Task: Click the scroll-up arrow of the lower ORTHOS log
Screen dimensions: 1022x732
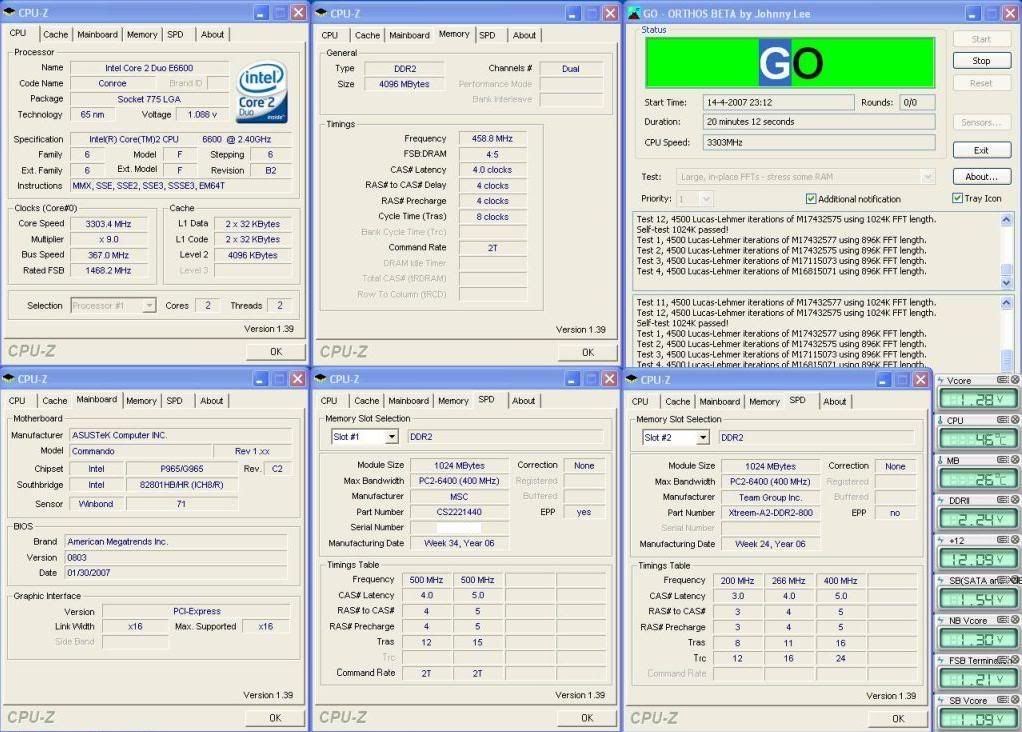Action: tap(1006, 302)
